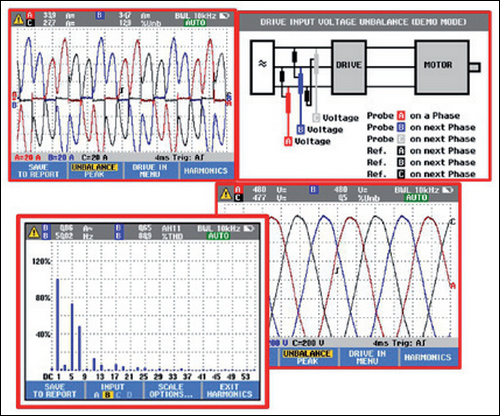Open SCALE OPTIONS on harmonics screen
Viewport: 500px width, 416px height.
click(171, 390)
